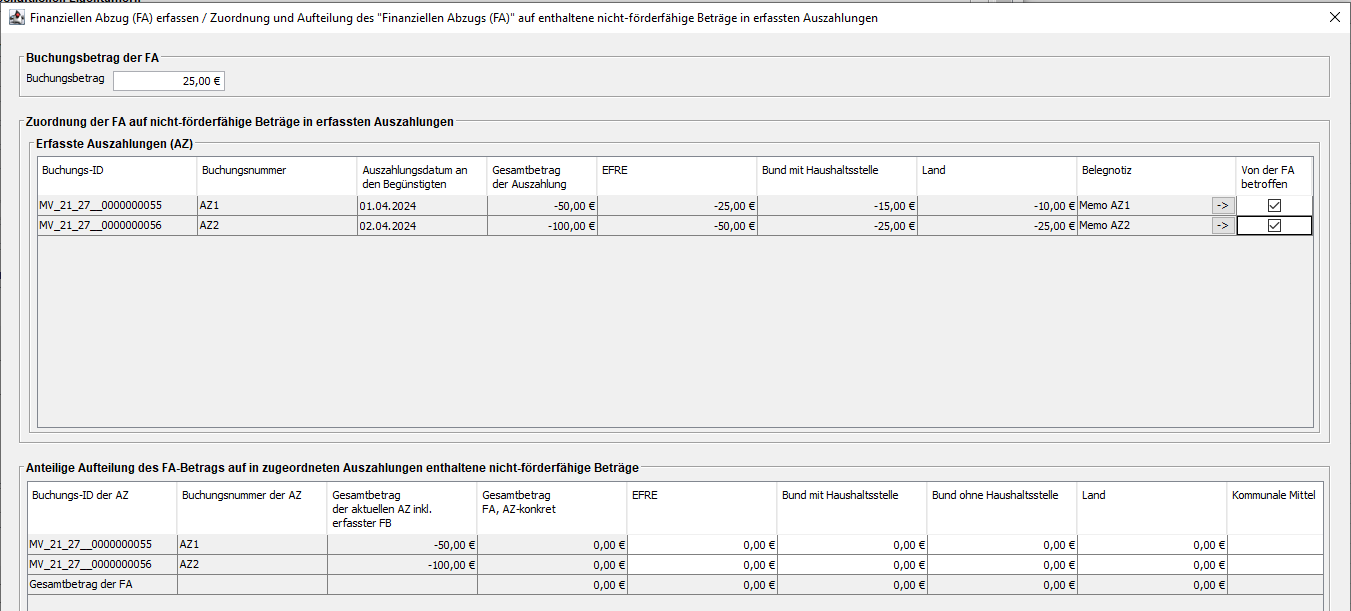Image resolution: width=1351 pixels, height=611 pixels.
Task: Select the date cell 02.04.2024
Action: tap(422, 225)
